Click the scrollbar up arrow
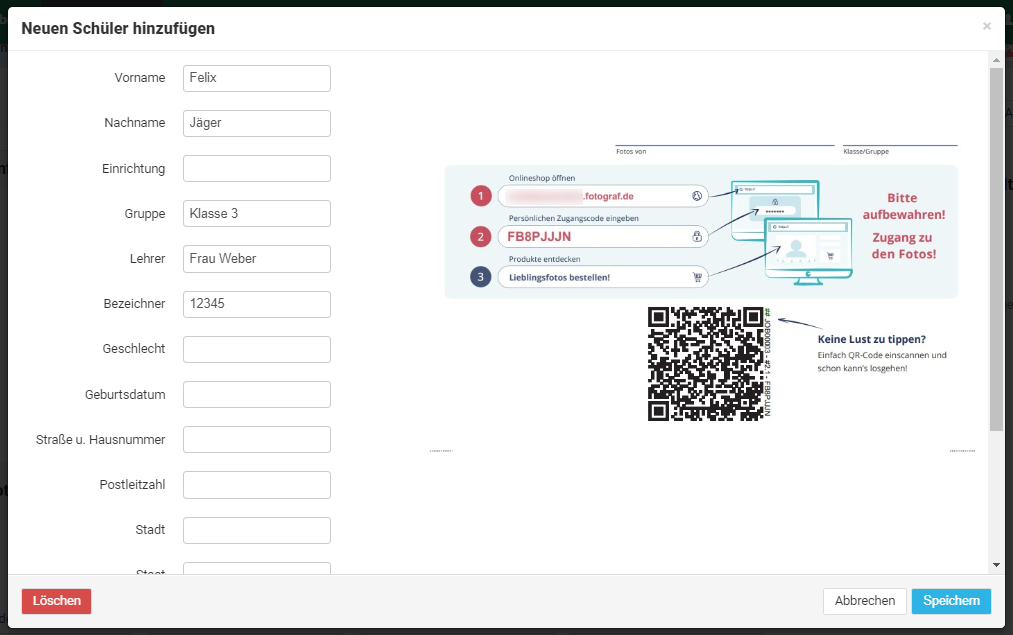This screenshot has width=1013, height=635. click(996, 60)
